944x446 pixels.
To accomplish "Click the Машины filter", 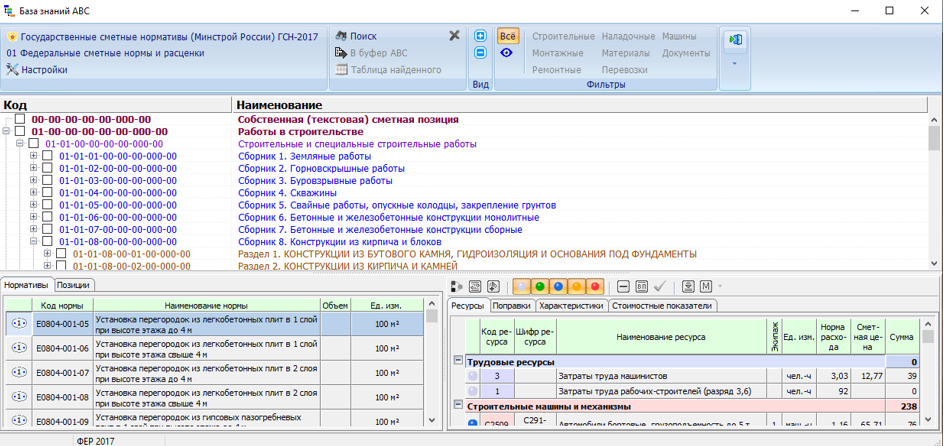I will point(680,36).
